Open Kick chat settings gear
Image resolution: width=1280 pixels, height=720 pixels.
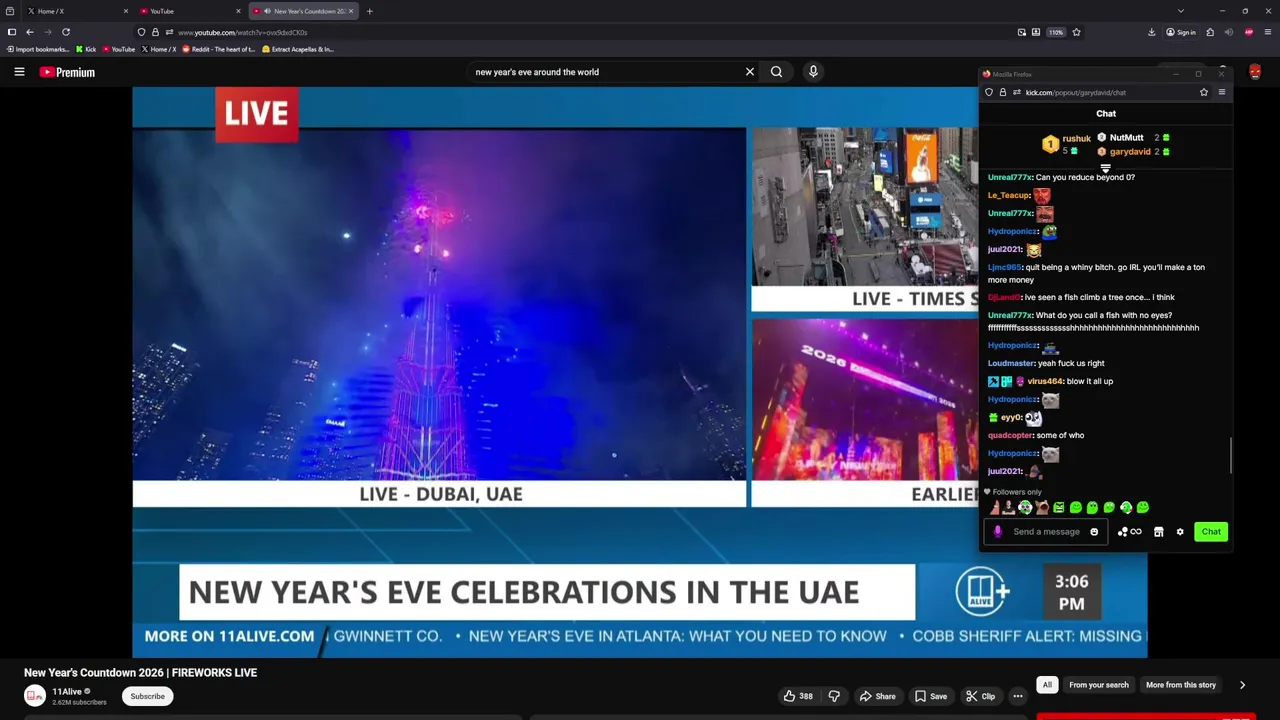tap(1180, 532)
